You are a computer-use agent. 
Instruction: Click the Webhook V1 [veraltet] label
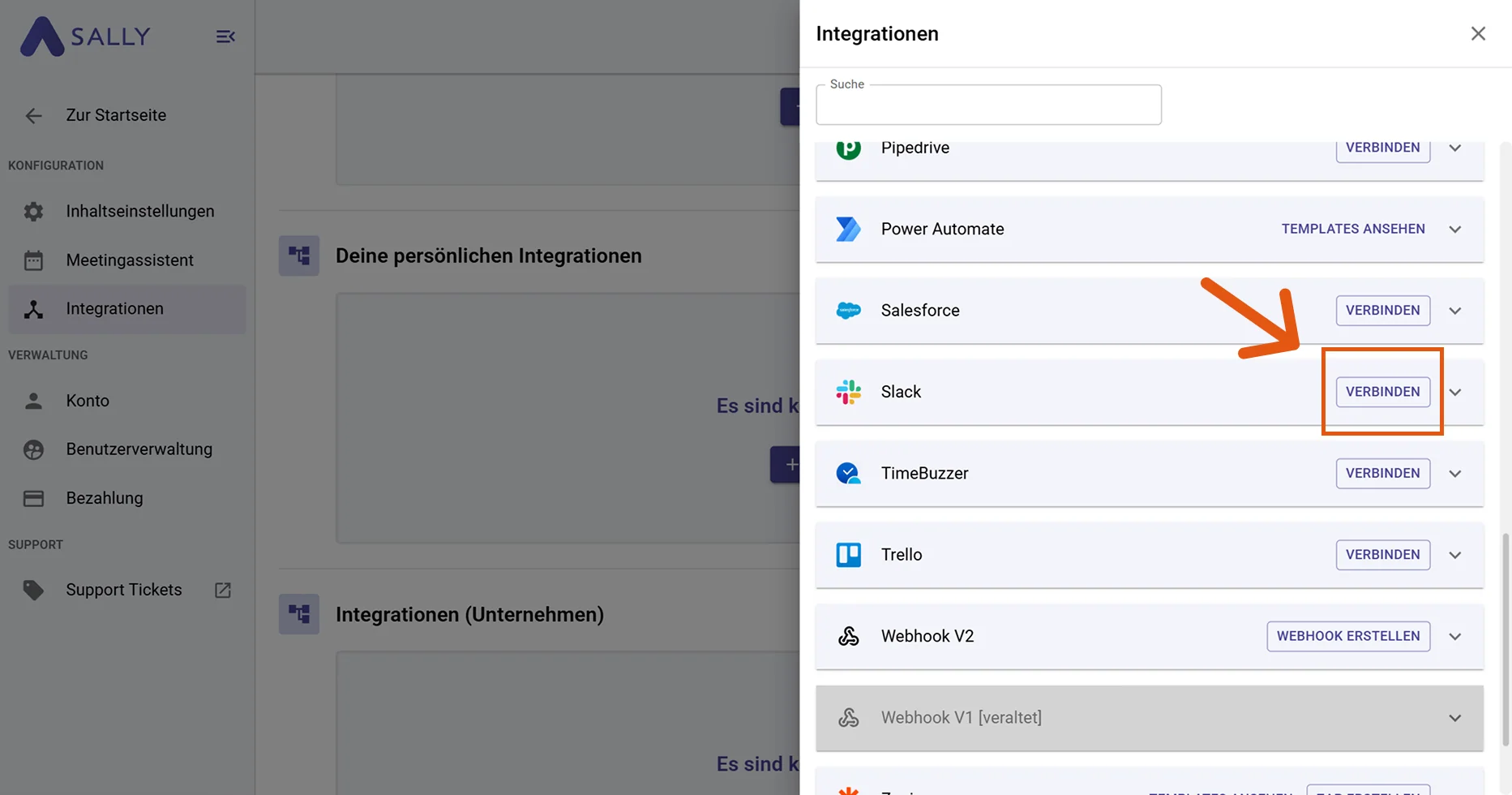(962, 718)
